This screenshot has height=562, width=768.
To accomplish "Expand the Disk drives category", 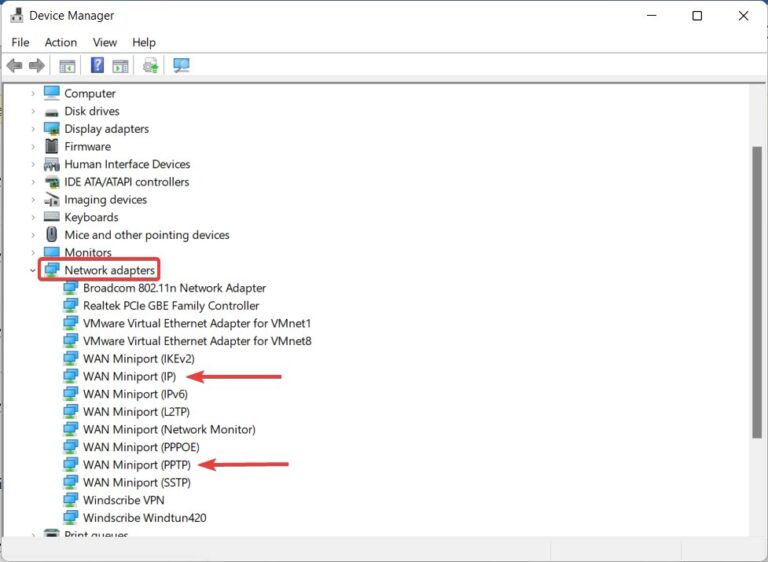I will click(x=33, y=111).
